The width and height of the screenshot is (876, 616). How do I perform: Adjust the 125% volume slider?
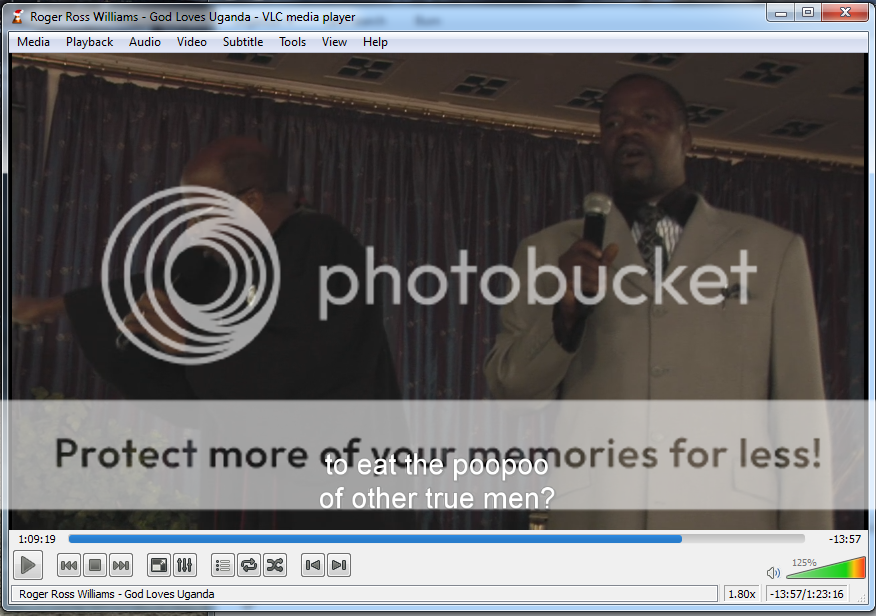coord(826,568)
